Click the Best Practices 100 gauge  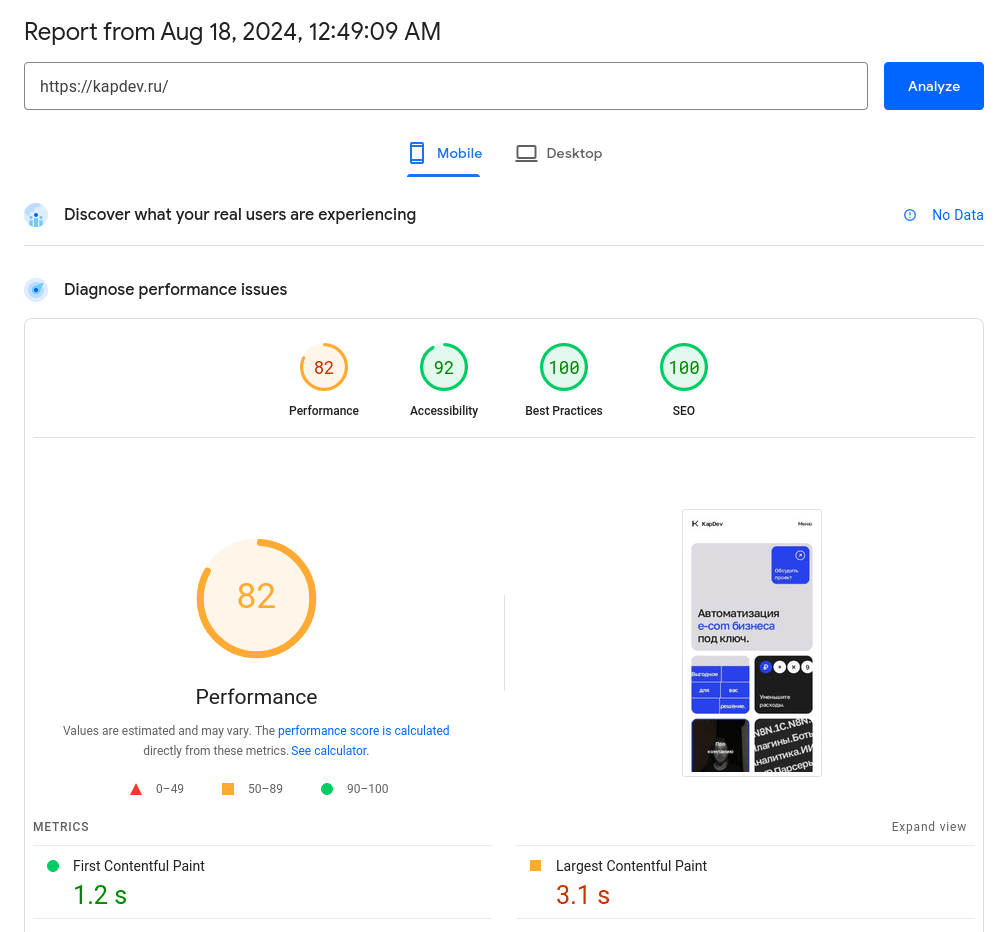tap(564, 368)
